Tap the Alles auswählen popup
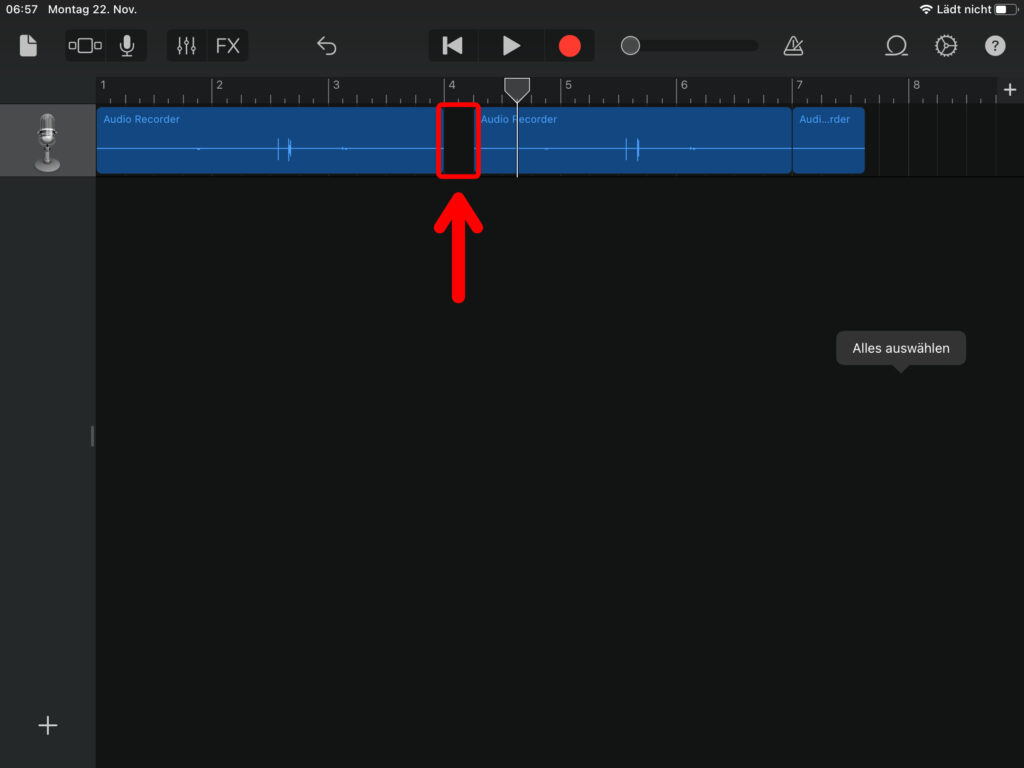Screen dimensions: 1024x768 (x=901, y=349)
